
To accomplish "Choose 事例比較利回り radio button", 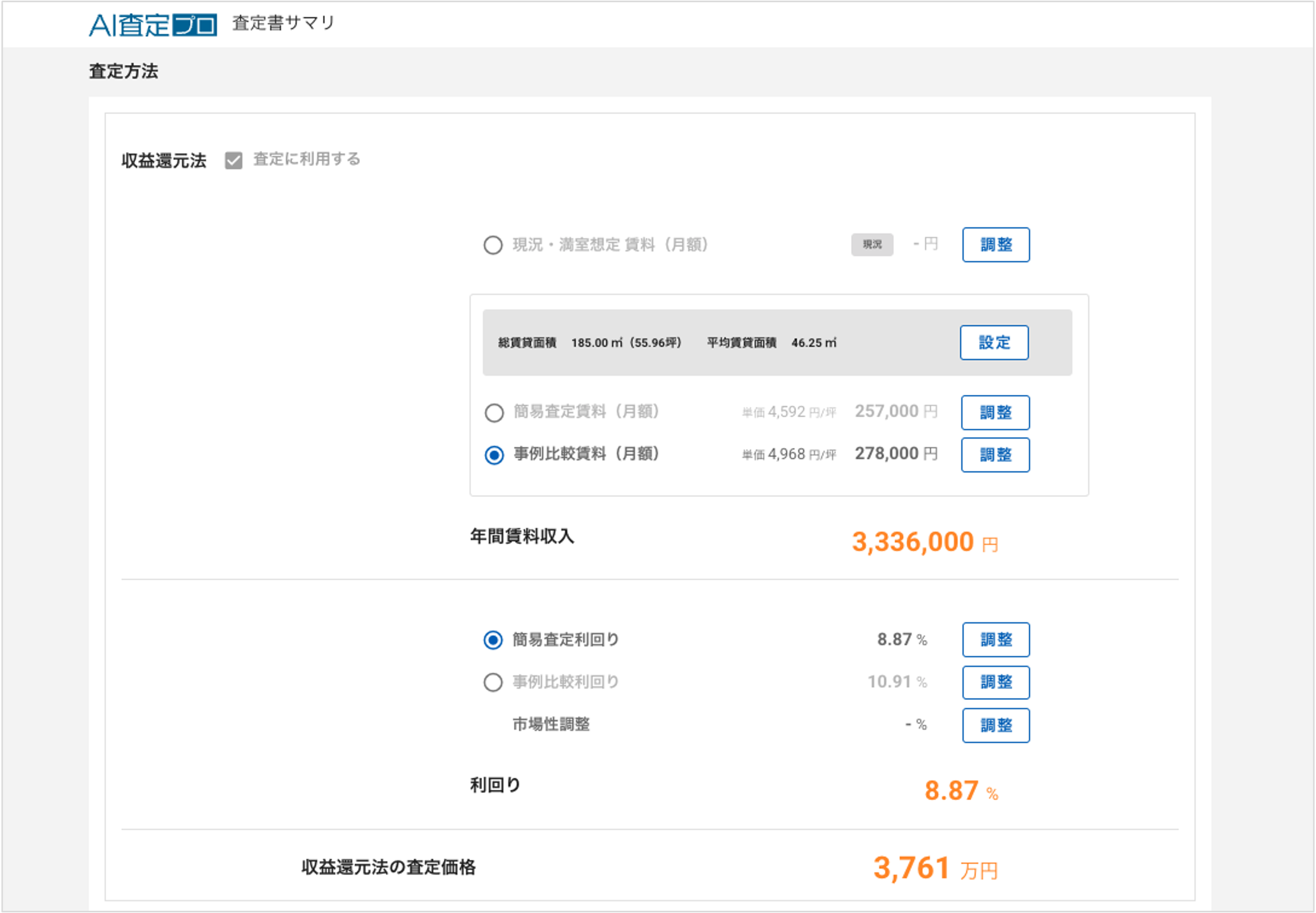I will pos(493,683).
